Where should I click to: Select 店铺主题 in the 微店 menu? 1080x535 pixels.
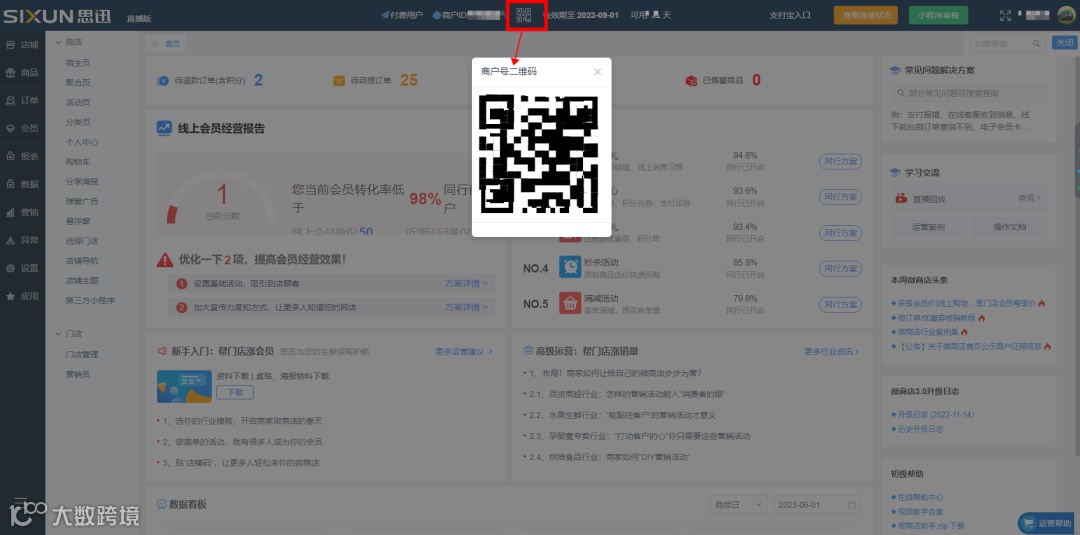click(82, 281)
